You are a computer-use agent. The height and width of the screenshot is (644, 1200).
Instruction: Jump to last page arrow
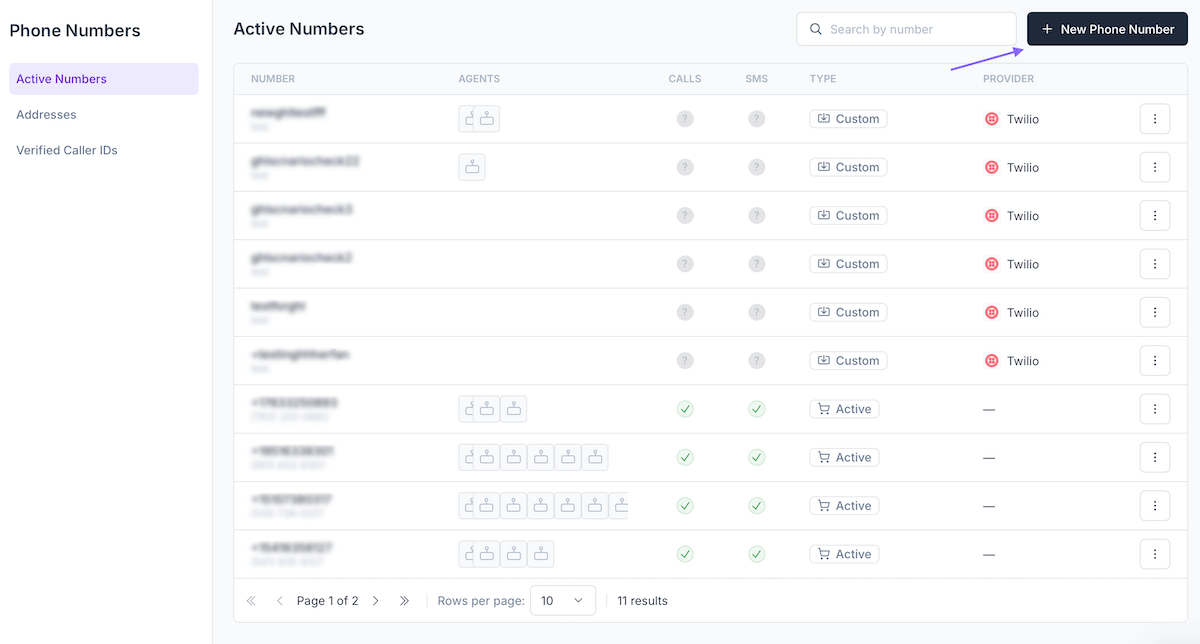(404, 601)
